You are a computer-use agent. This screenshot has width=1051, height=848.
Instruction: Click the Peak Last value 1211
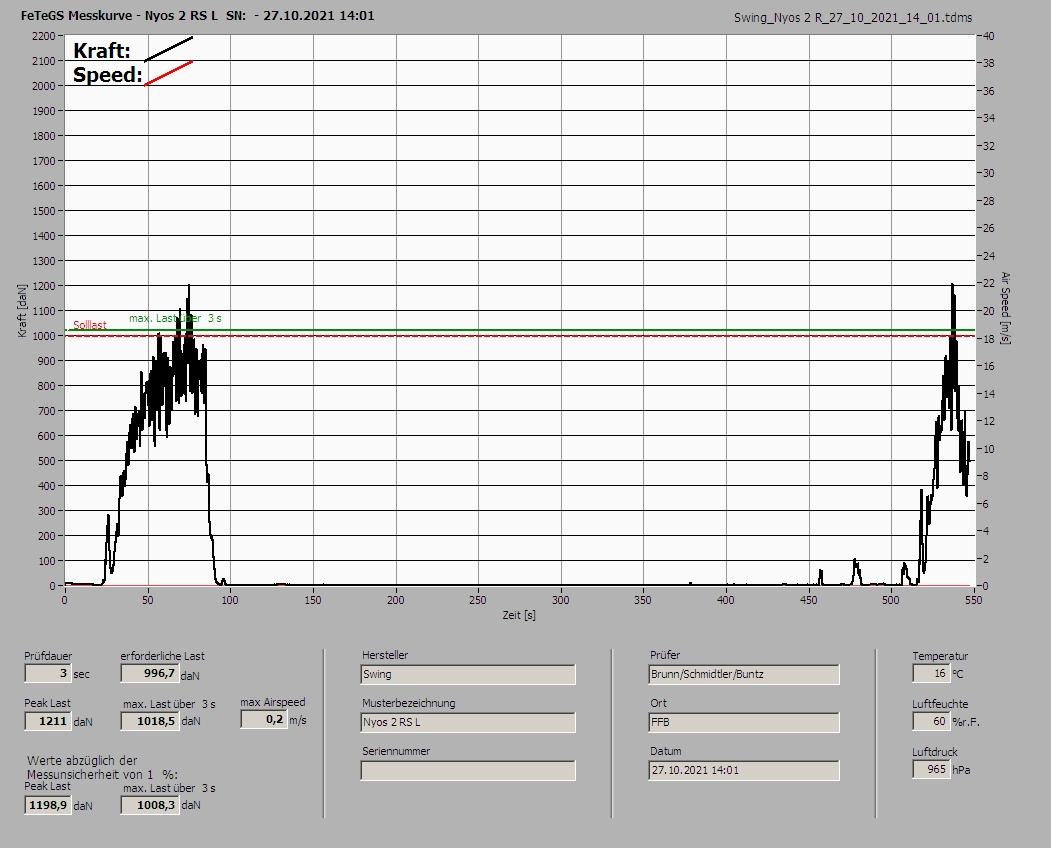(47, 721)
